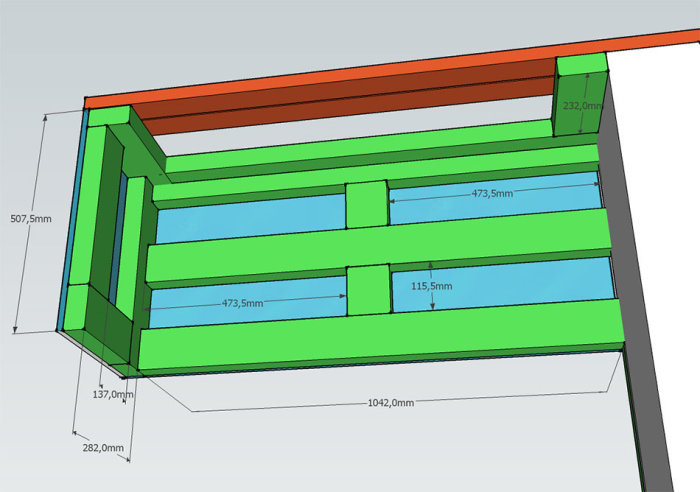Click the upper right 473,5mm dimension label

[492, 193]
